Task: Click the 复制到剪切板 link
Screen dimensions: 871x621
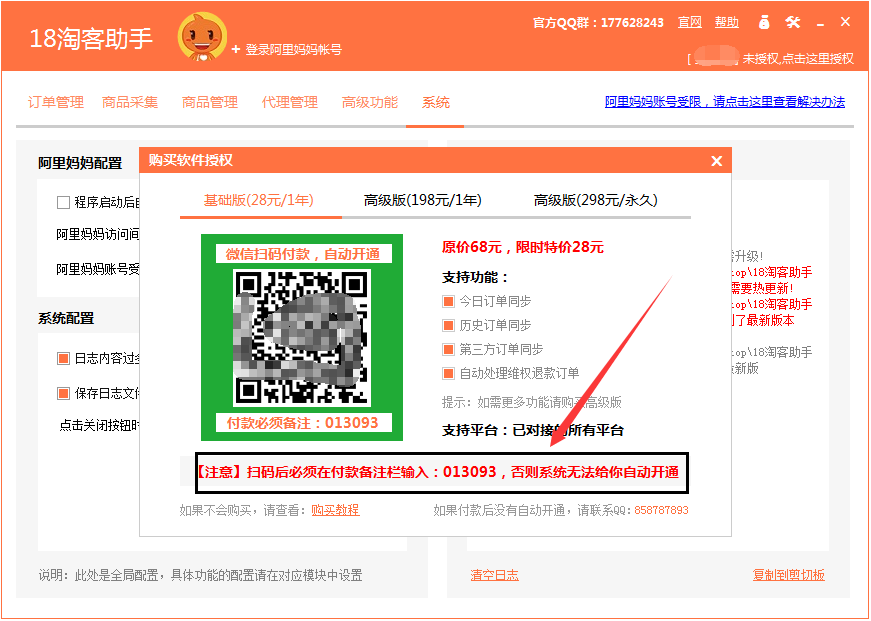Action: click(788, 575)
